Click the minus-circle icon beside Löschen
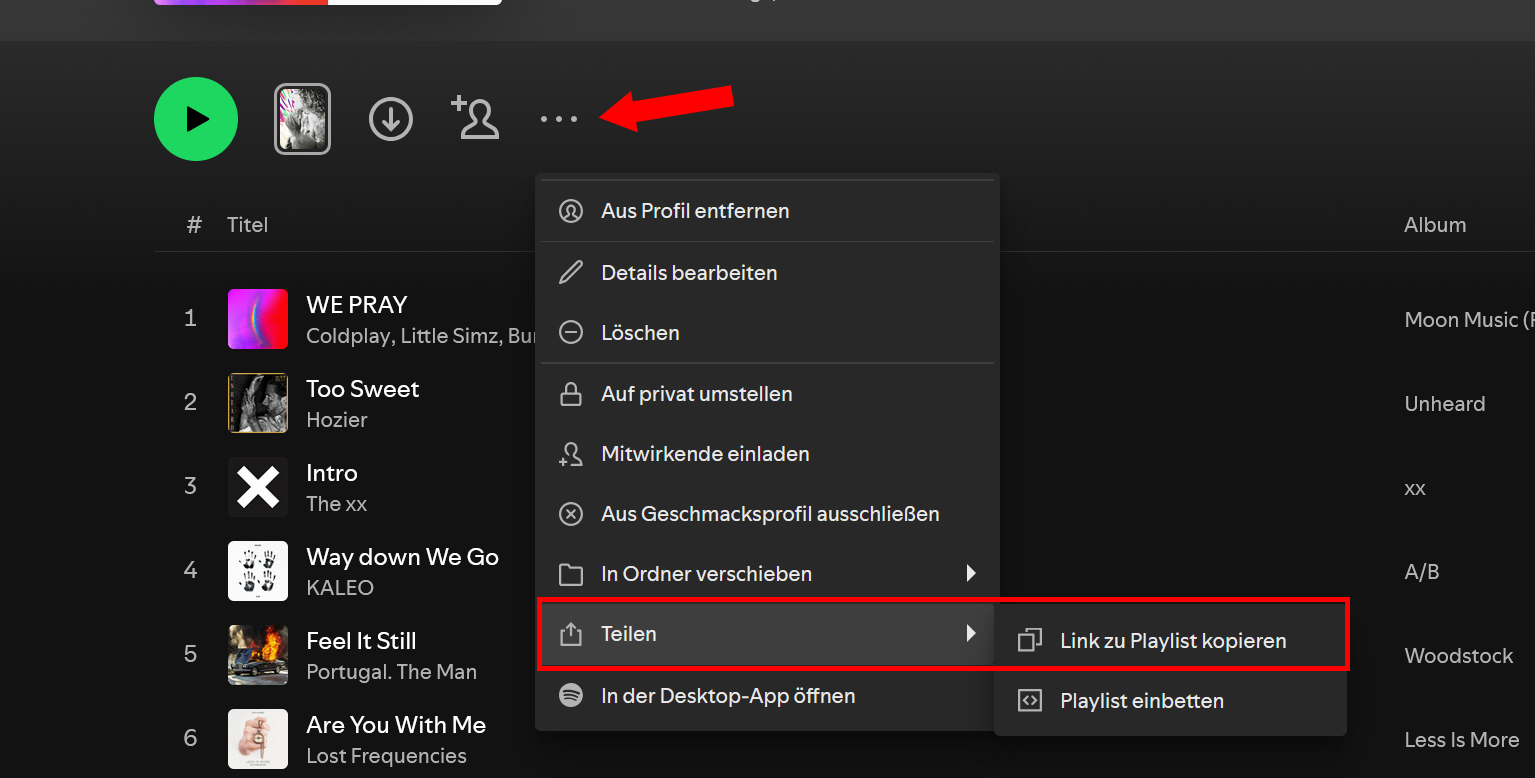This screenshot has height=778, width=1535. pos(571,333)
